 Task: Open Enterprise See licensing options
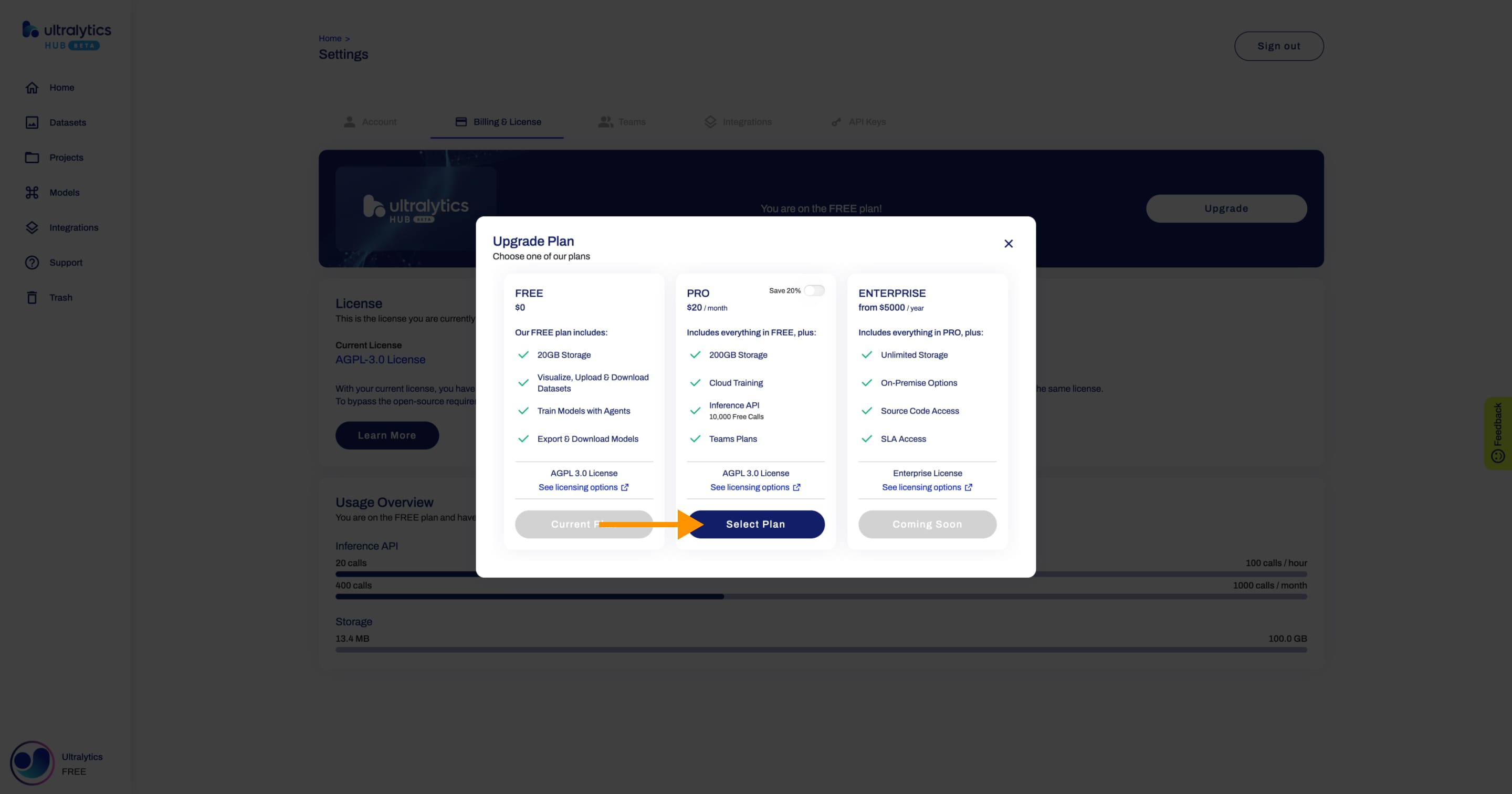[927, 487]
